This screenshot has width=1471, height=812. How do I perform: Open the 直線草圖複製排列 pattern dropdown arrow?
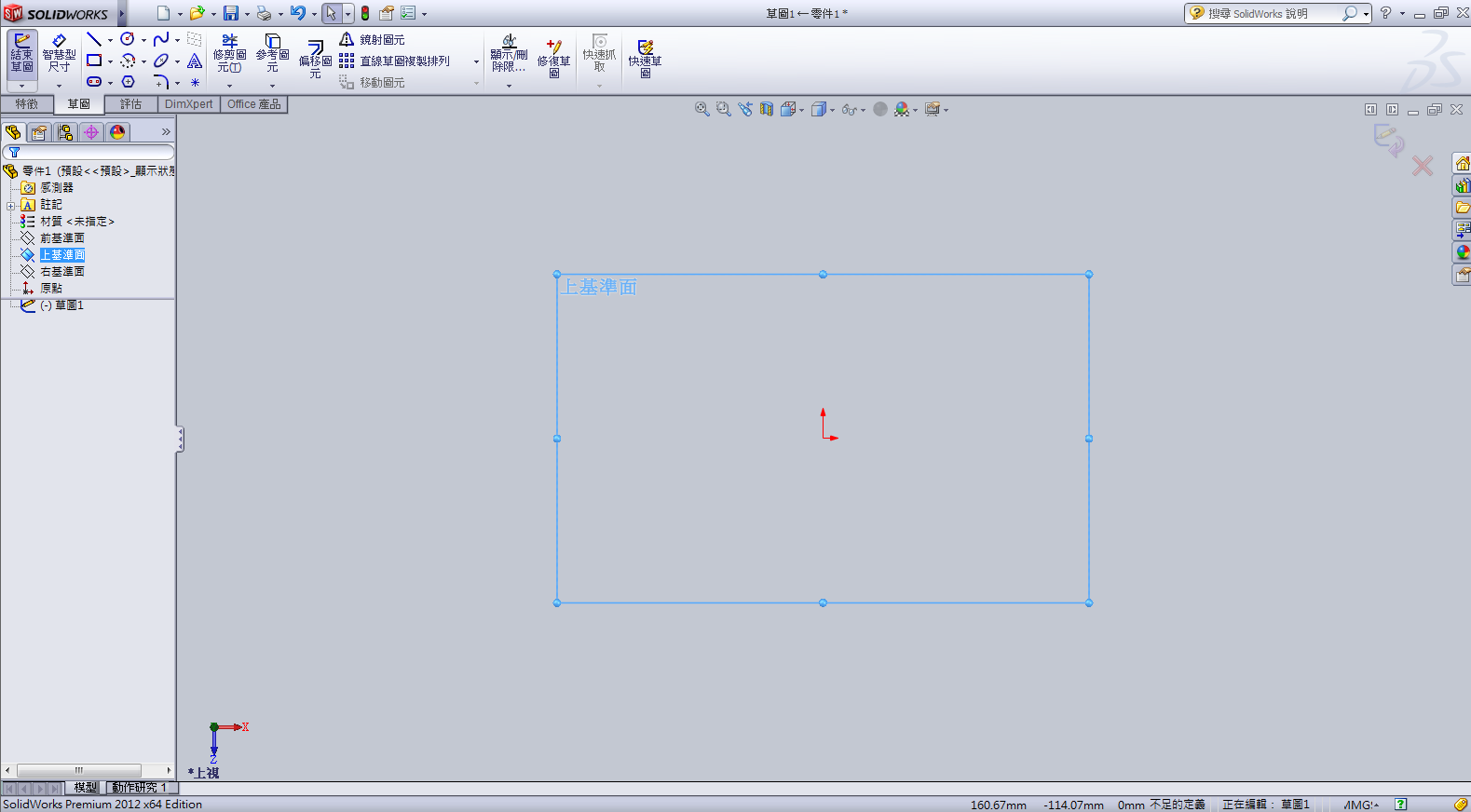pos(476,61)
